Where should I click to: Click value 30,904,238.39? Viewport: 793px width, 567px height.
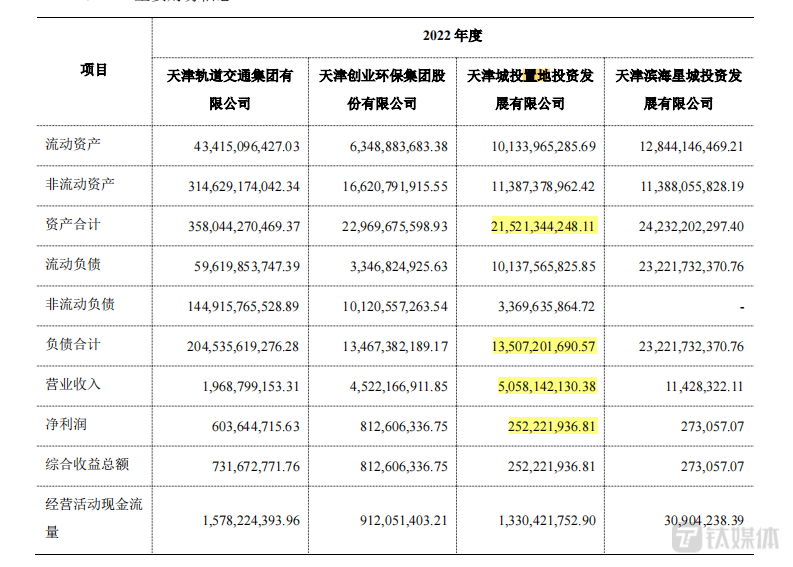pyautogui.click(x=703, y=520)
